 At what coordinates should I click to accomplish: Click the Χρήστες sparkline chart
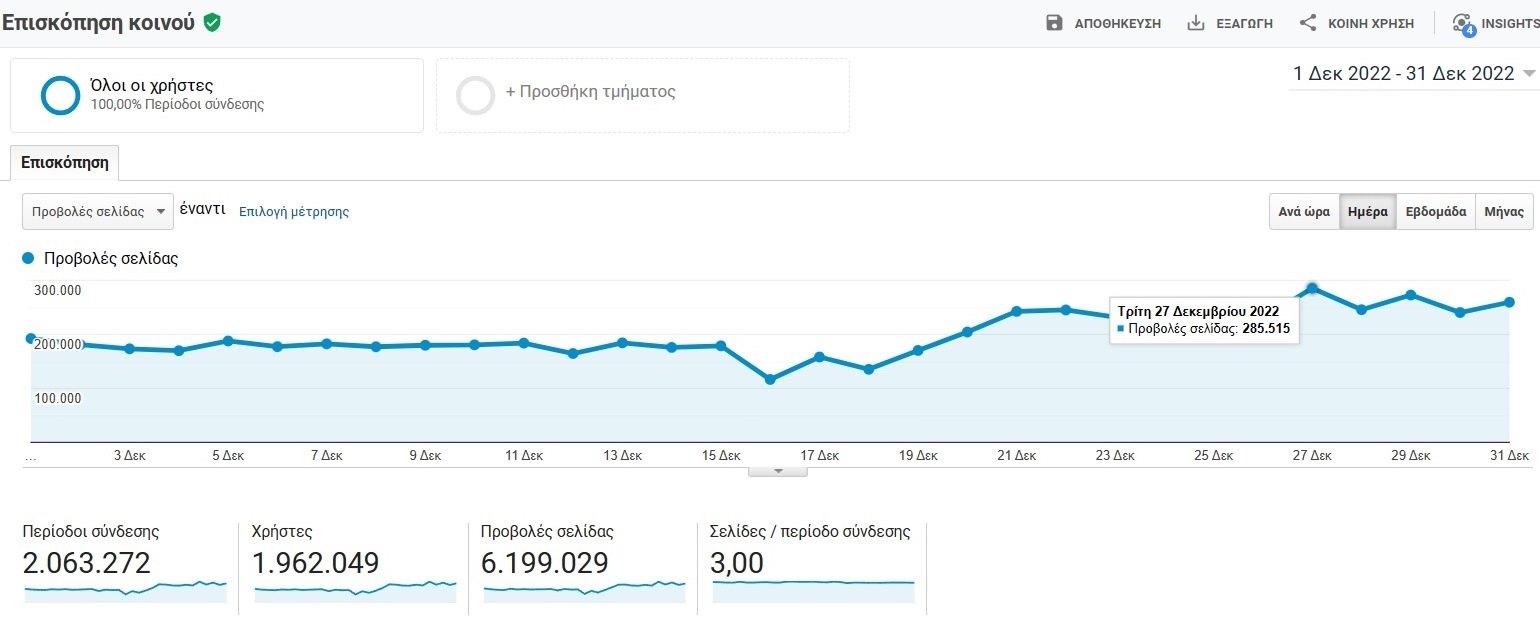click(x=355, y=588)
